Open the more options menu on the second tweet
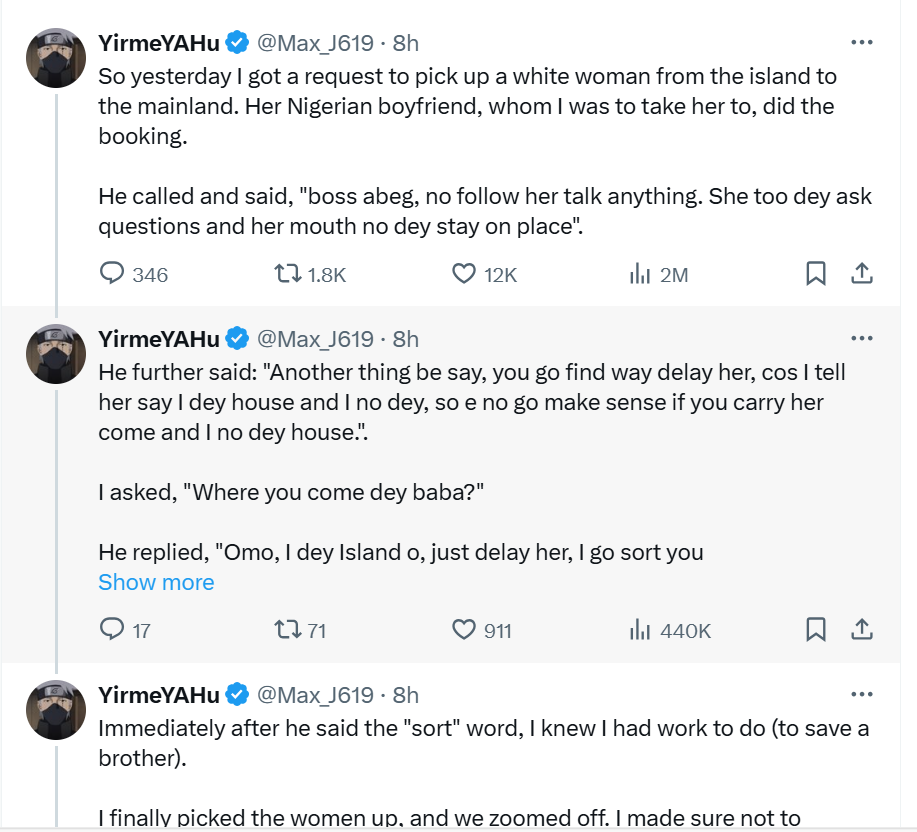 click(x=862, y=338)
